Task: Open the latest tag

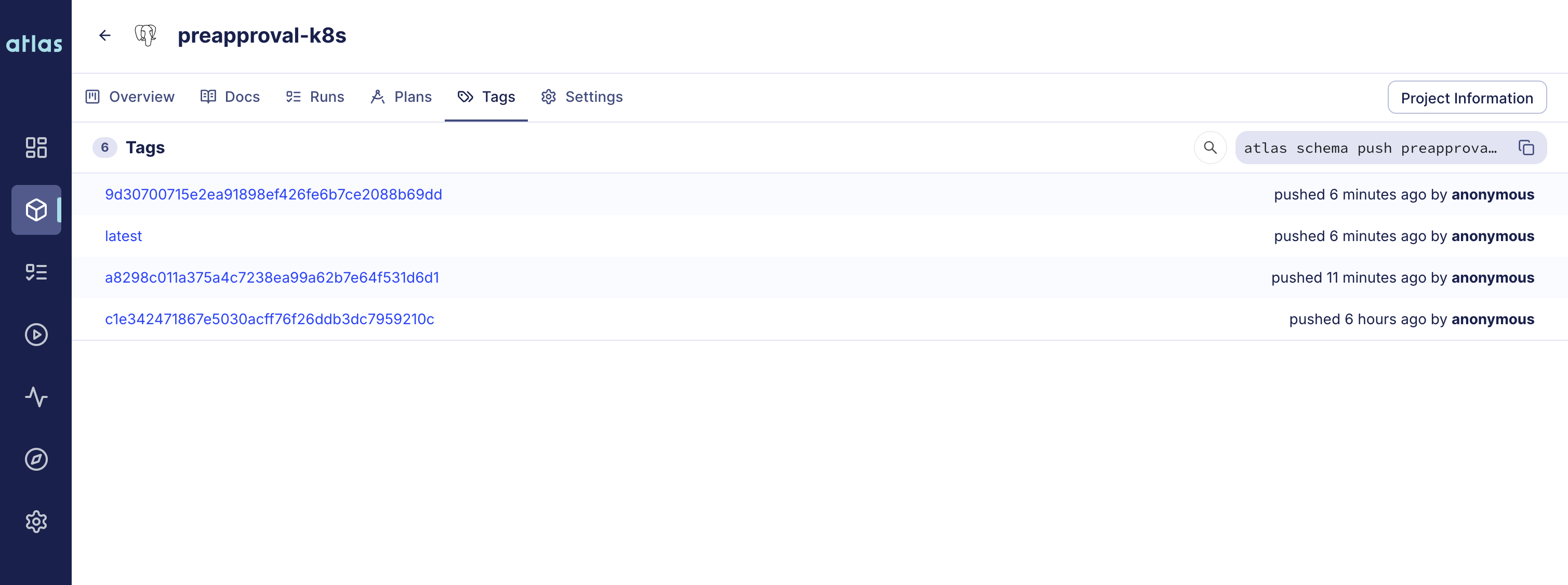Action: click(x=123, y=235)
